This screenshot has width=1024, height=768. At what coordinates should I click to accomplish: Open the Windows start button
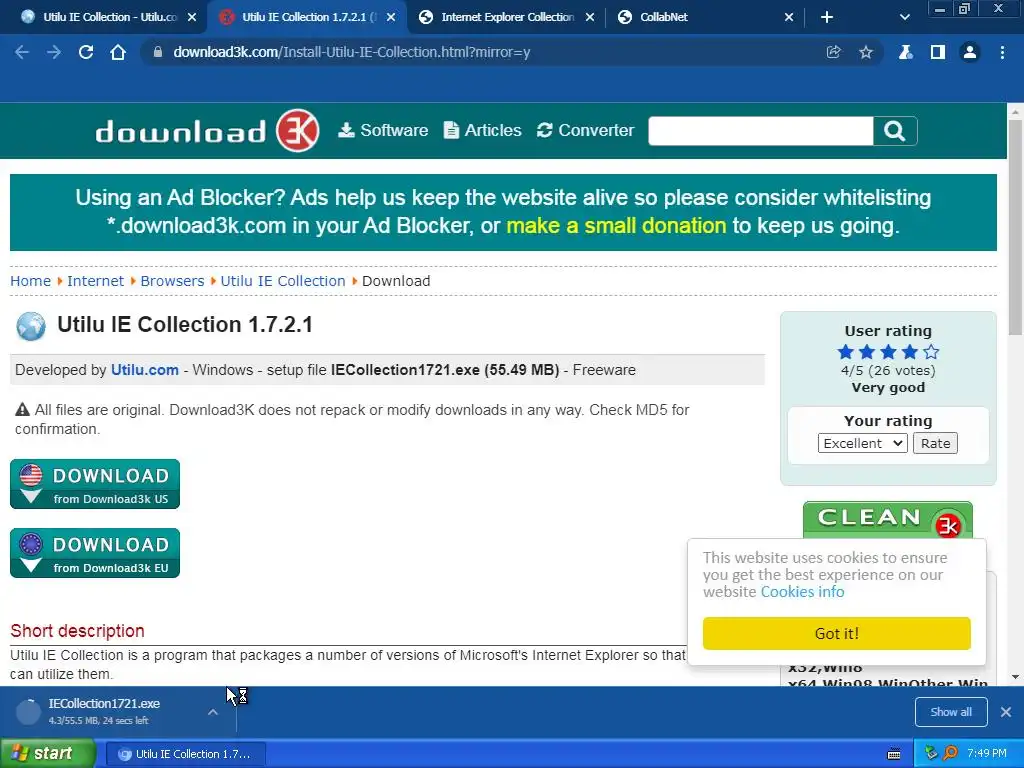48,754
